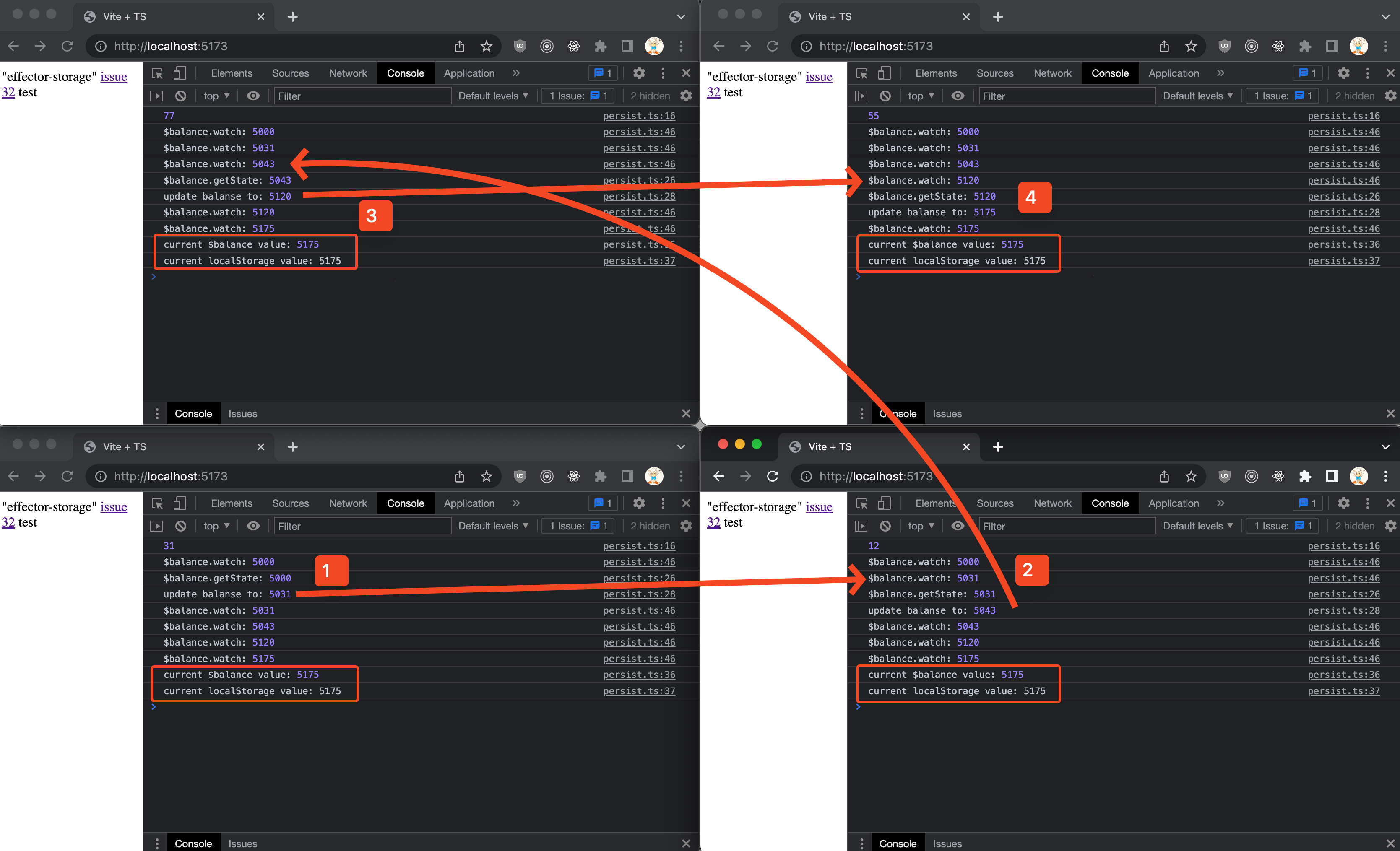The image size is (1400, 851).
Task: Reload the page in the active browser window
Action: coord(772,476)
